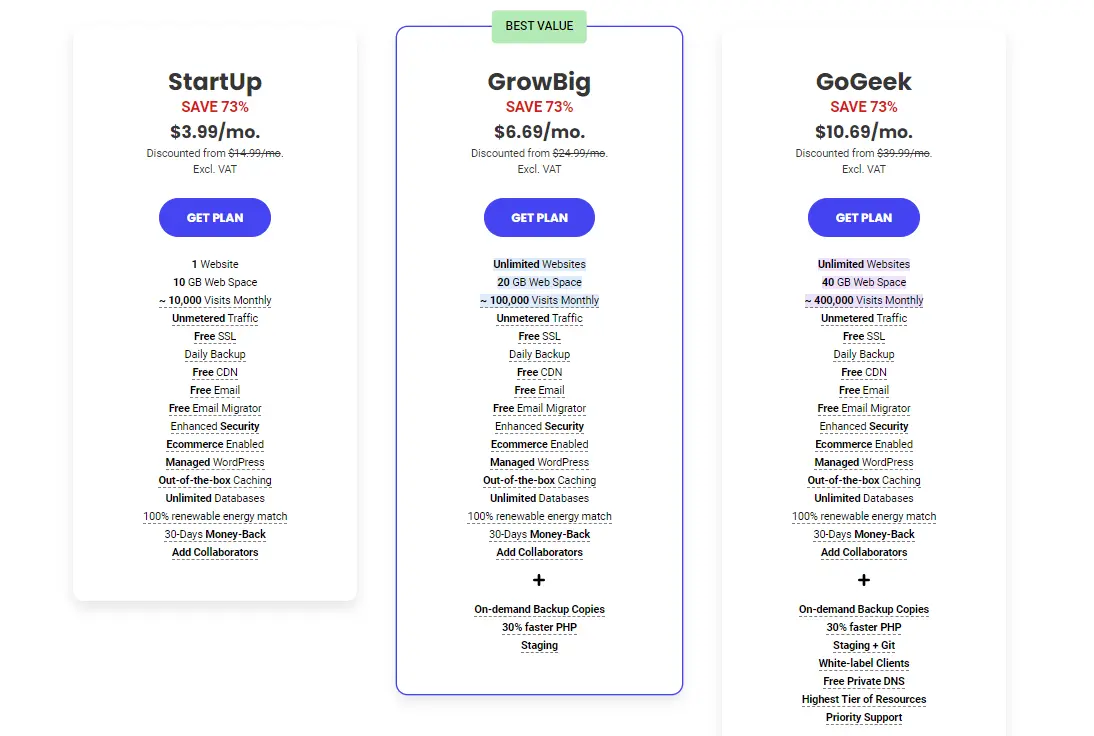
Task: Select Daily Backup in the GoGeek column
Action: 863,354
